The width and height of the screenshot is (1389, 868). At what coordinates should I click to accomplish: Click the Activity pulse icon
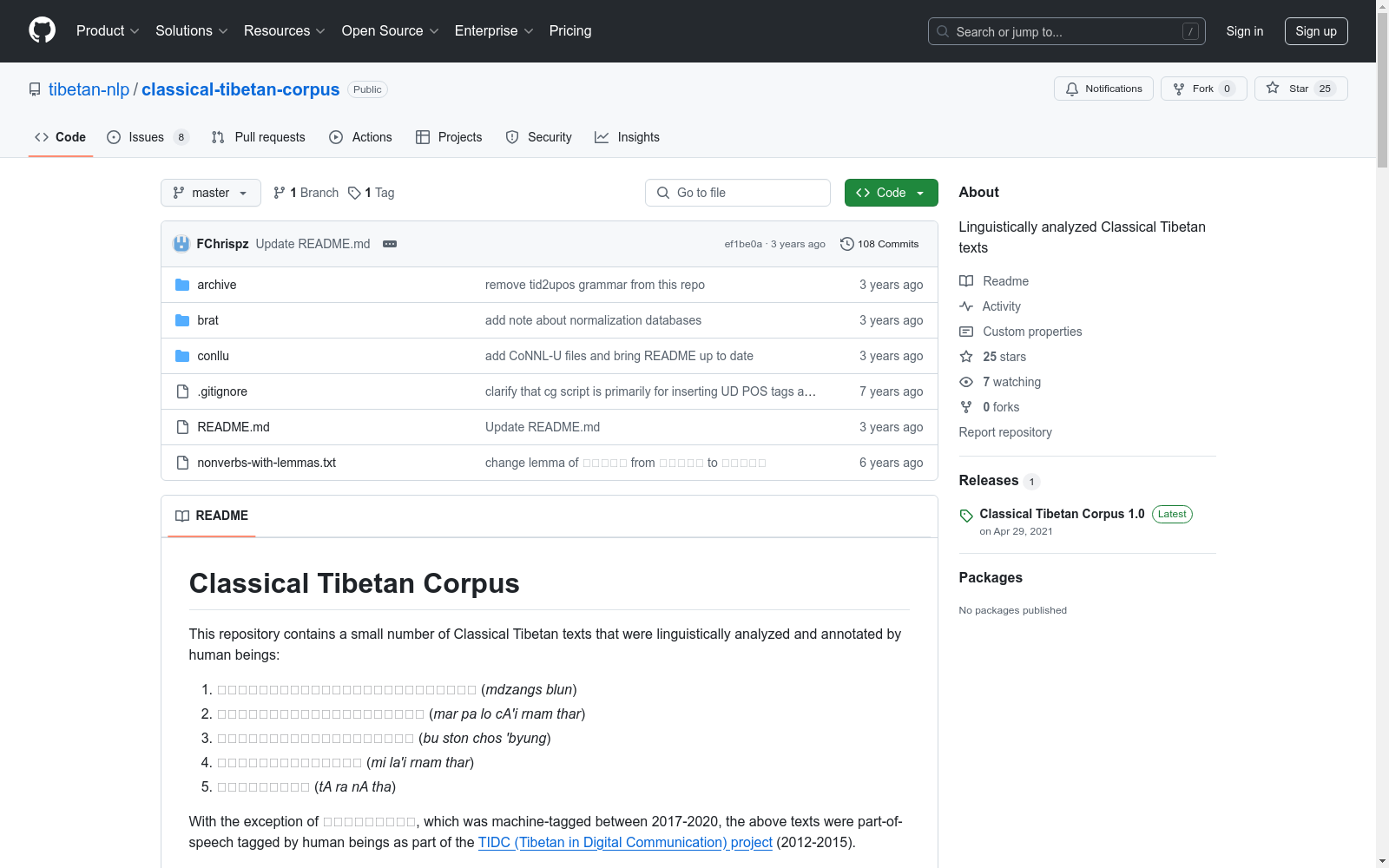point(966,306)
